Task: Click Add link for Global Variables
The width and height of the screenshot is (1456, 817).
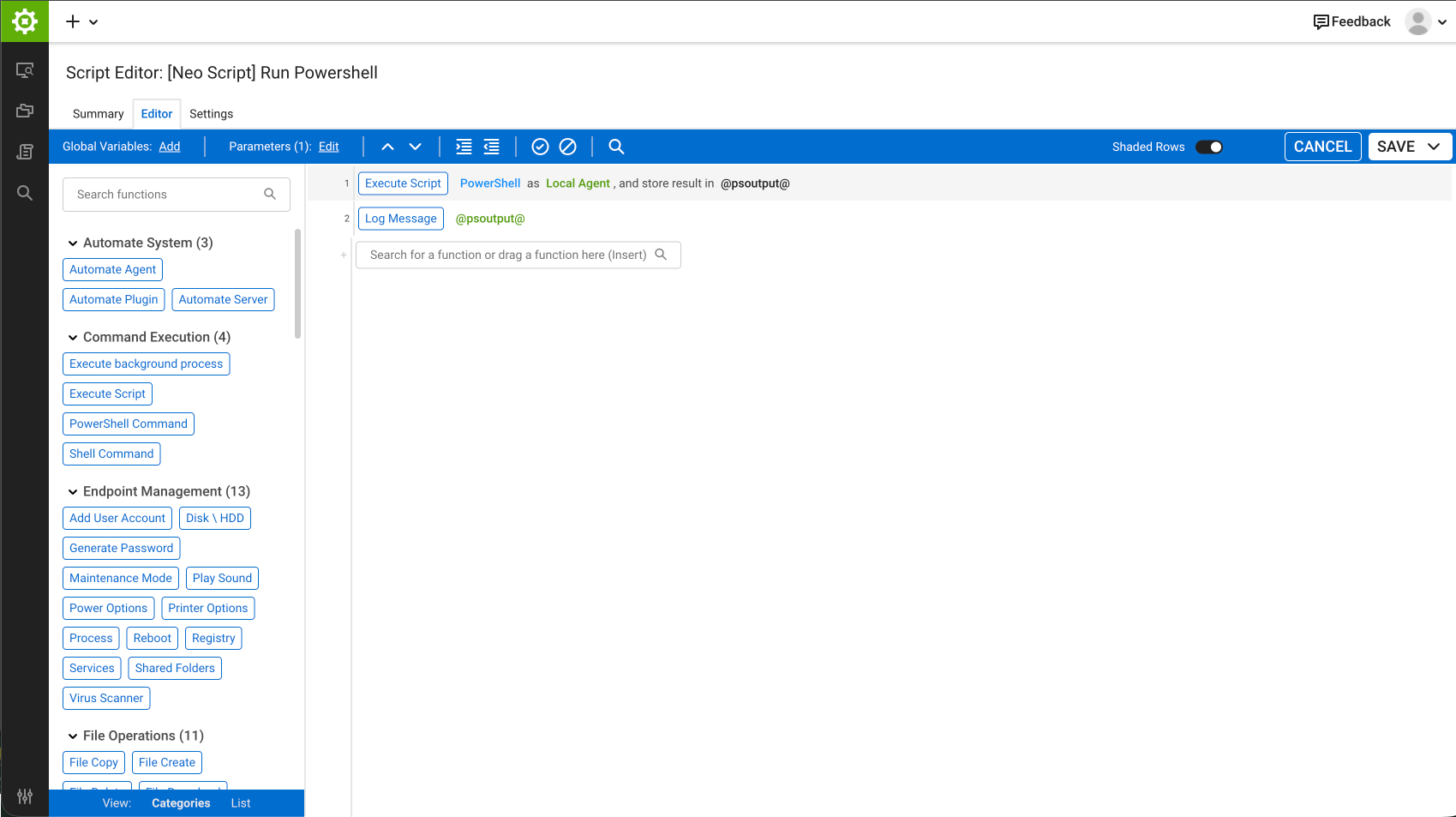Action: point(170,147)
